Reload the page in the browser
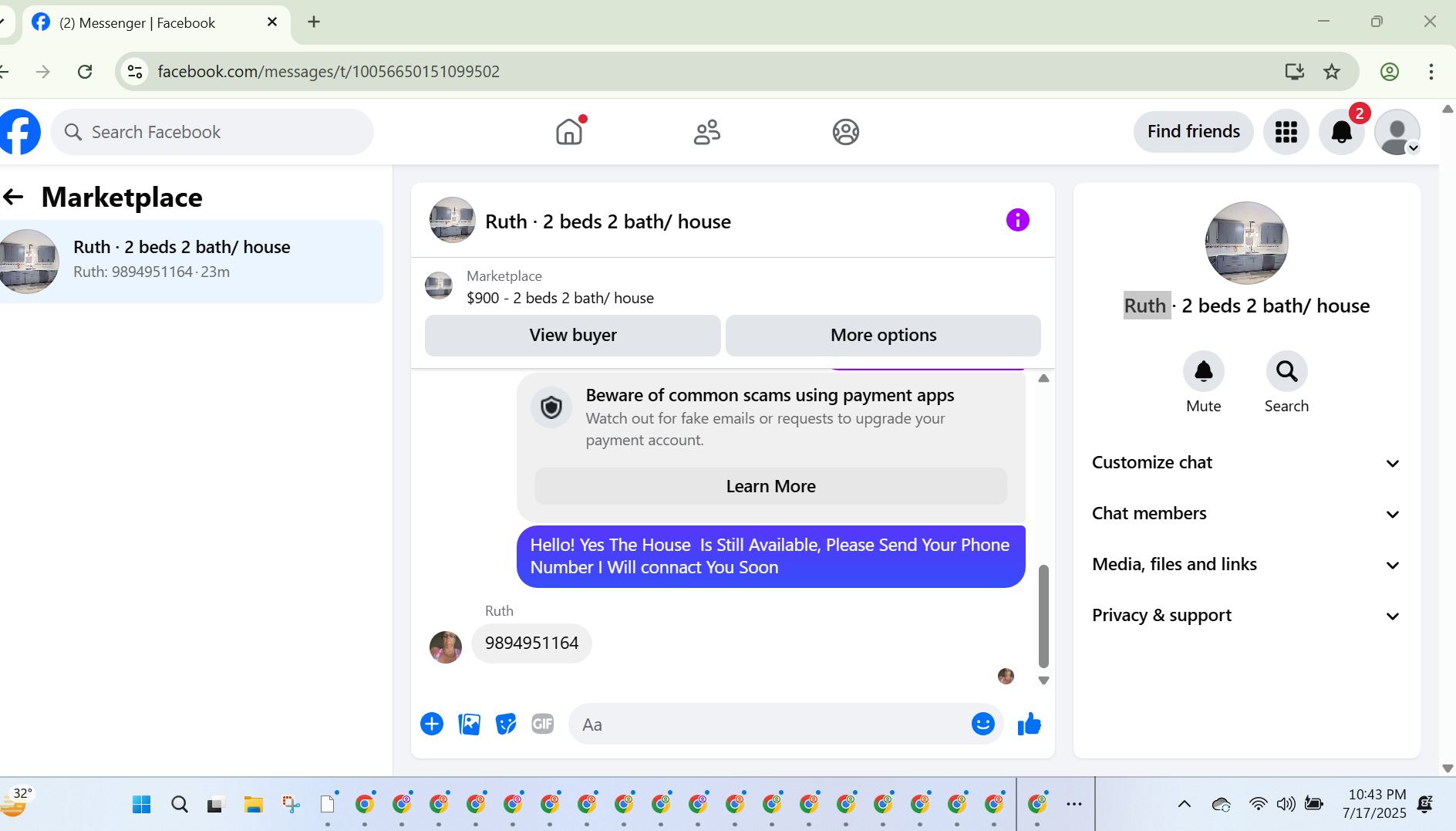The image size is (1456, 831). click(85, 72)
